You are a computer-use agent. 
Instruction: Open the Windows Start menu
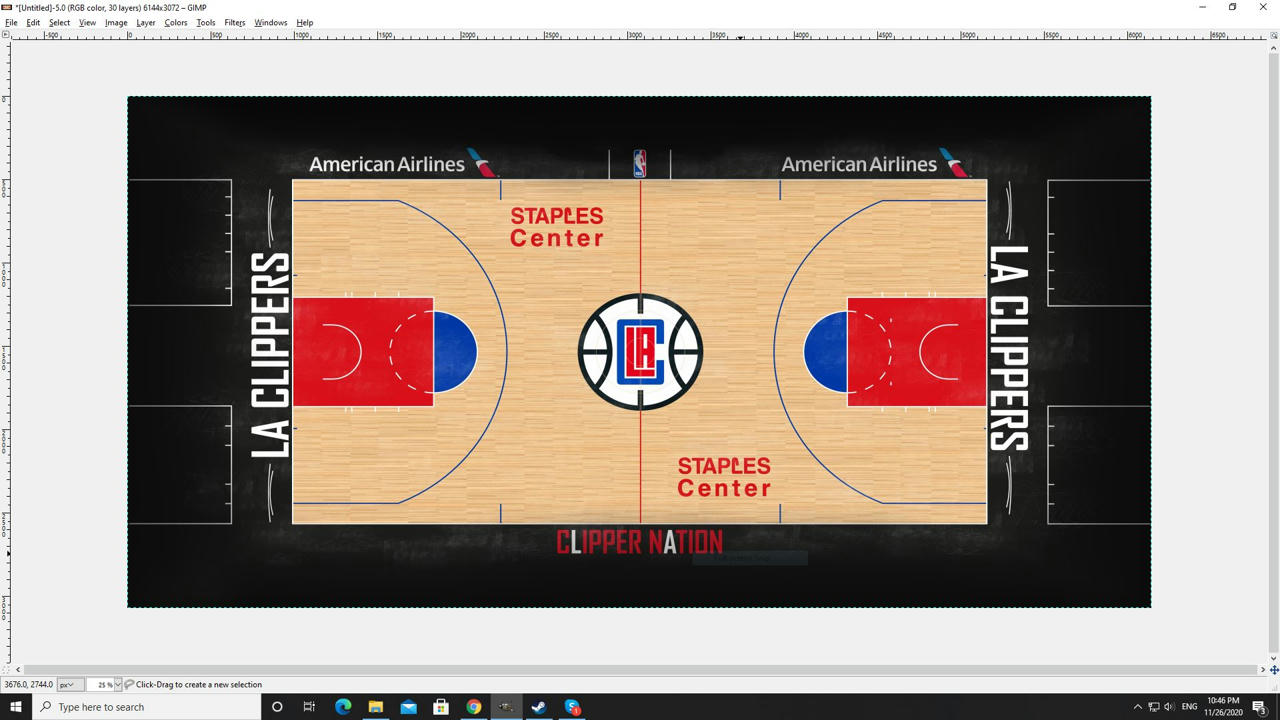(15, 707)
